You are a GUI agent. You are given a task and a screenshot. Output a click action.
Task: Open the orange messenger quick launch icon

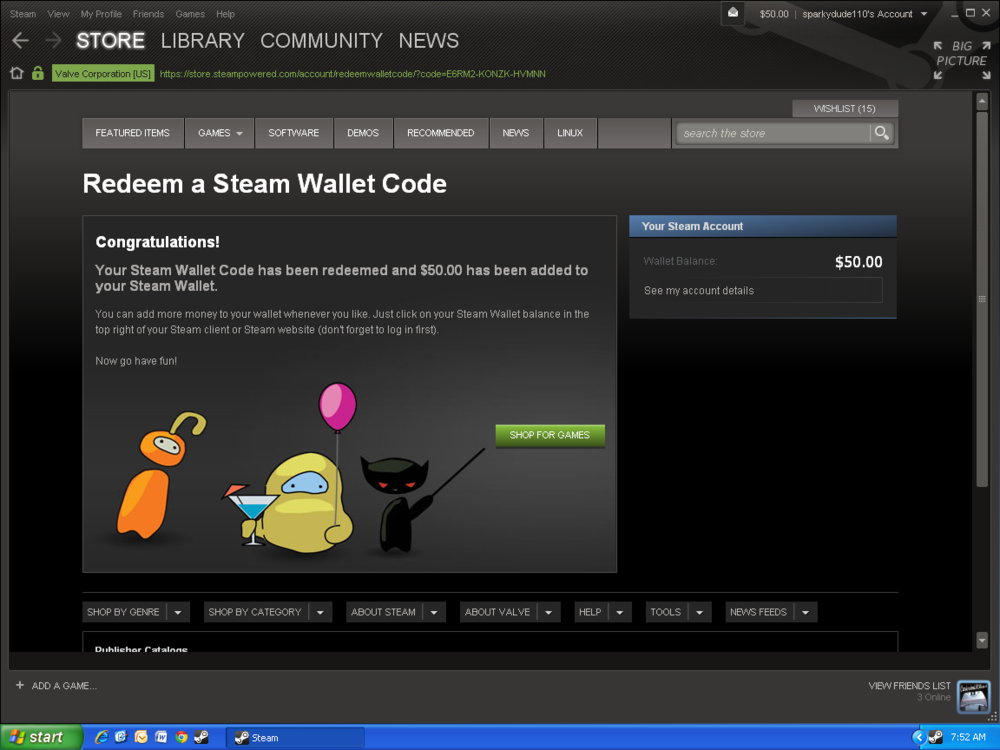(x=141, y=737)
